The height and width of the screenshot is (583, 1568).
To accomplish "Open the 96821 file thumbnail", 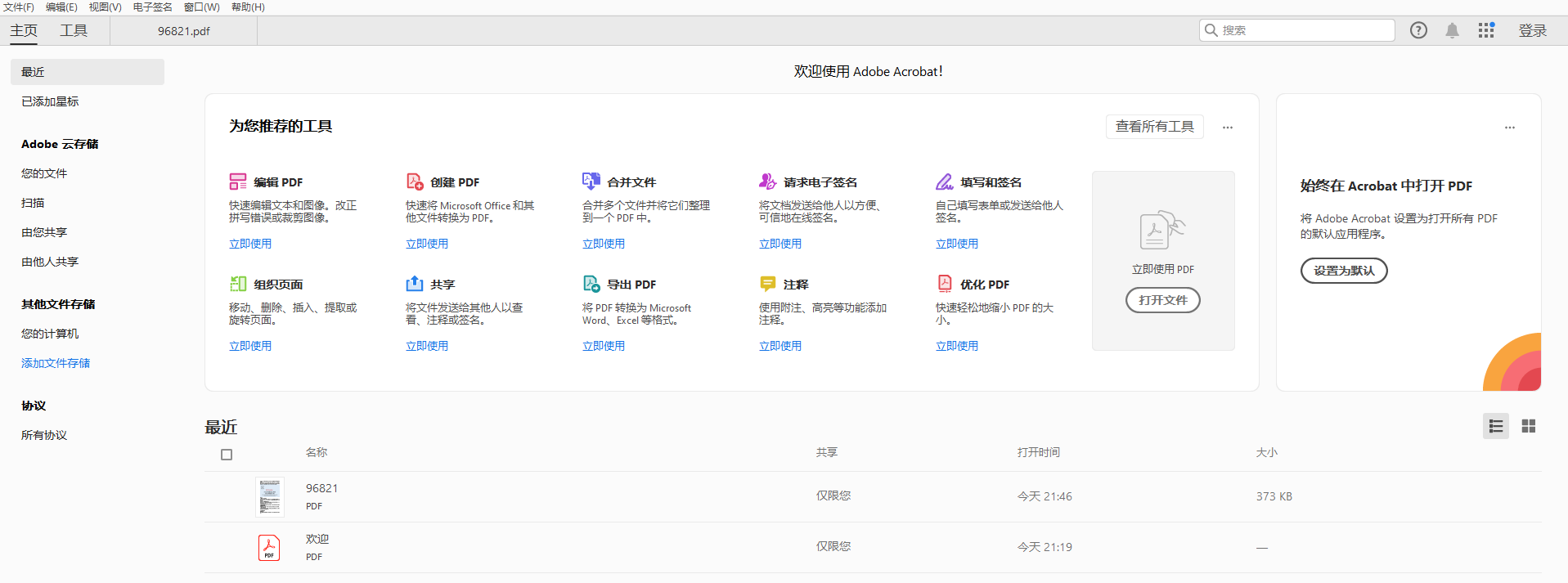I will click(270, 496).
